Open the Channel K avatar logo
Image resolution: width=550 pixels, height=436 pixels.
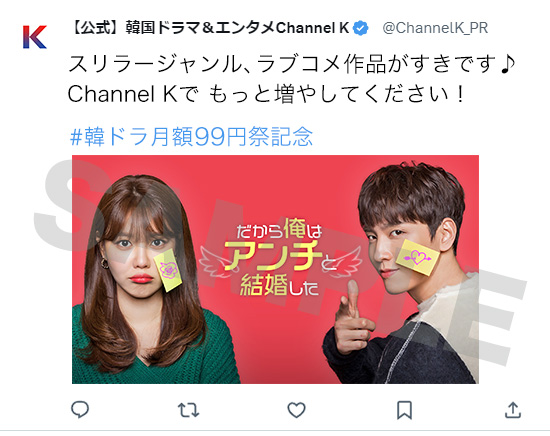click(35, 37)
